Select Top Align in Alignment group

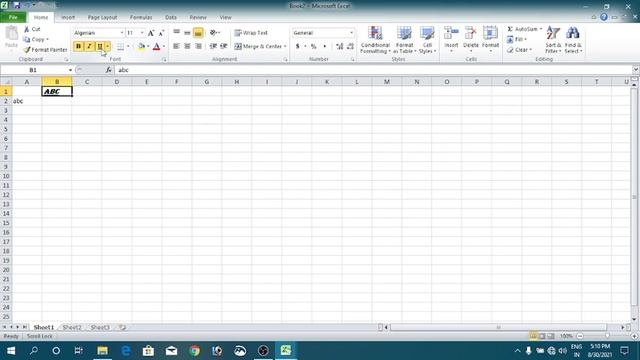click(176, 33)
